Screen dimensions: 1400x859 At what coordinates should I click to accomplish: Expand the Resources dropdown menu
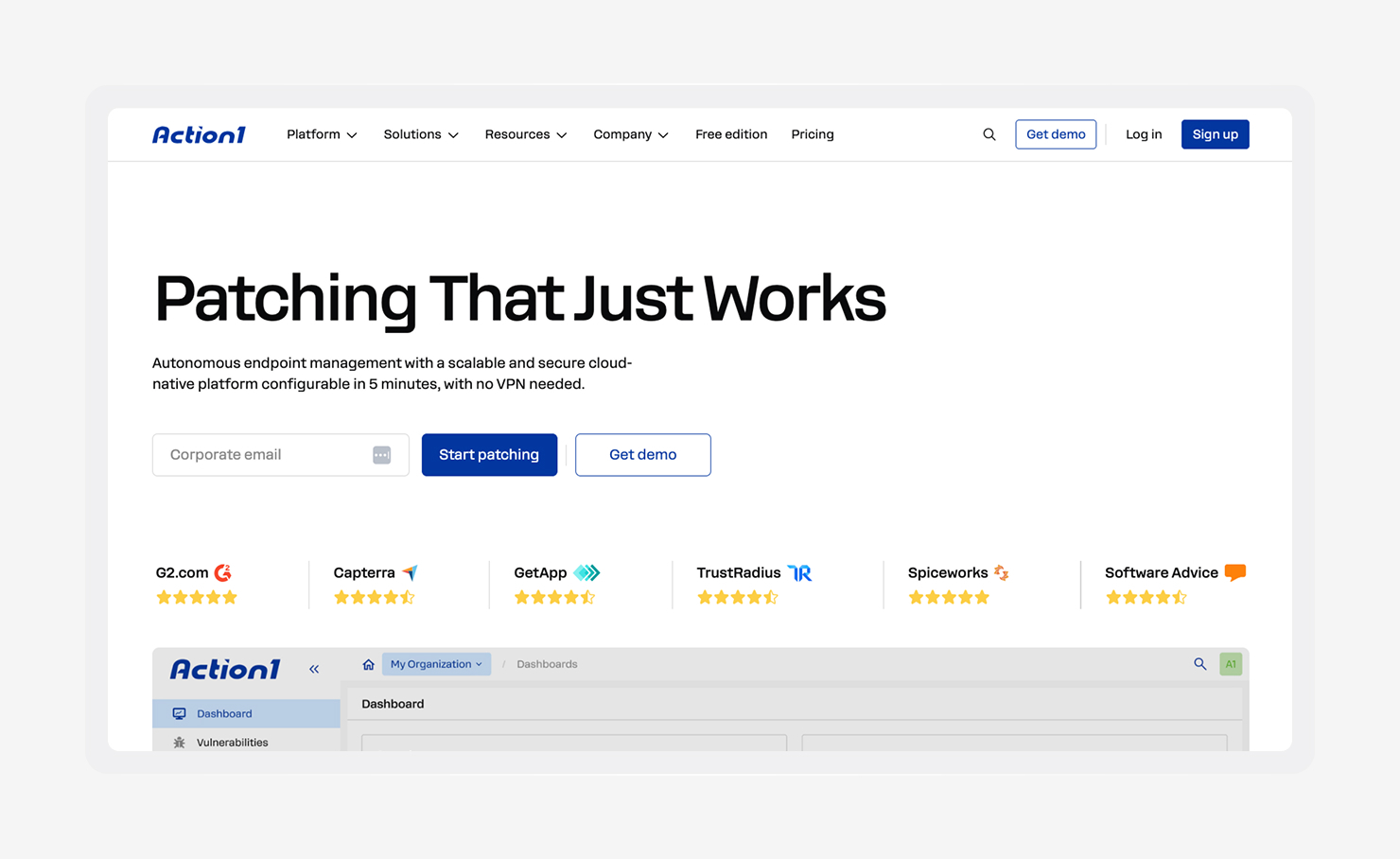pyautogui.click(x=526, y=134)
